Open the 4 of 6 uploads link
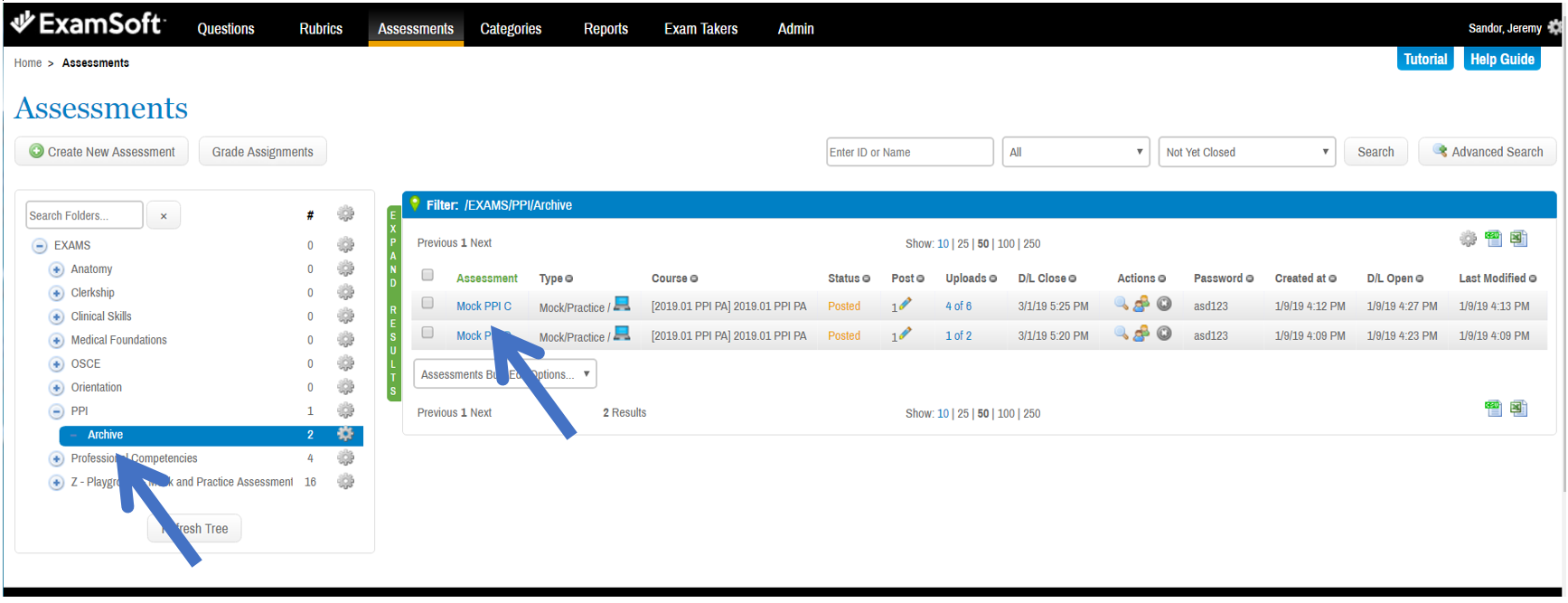Screen dimensions: 1568x603 [x=958, y=306]
